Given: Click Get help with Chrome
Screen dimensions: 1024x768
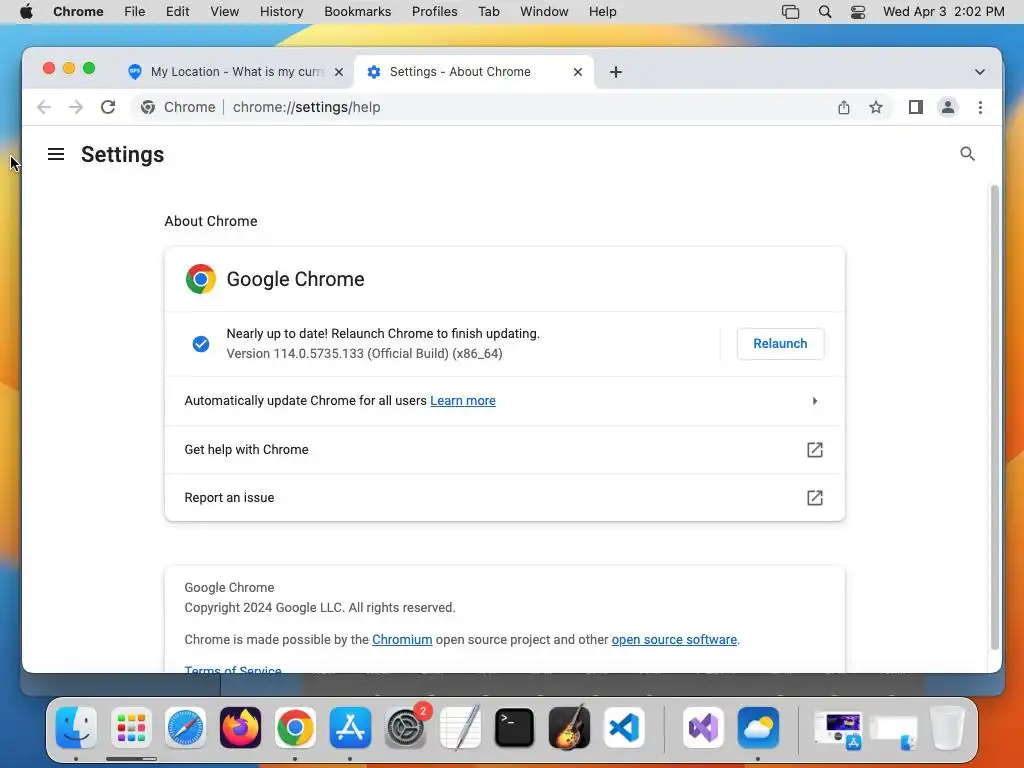Looking at the screenshot, I should click(x=504, y=449).
